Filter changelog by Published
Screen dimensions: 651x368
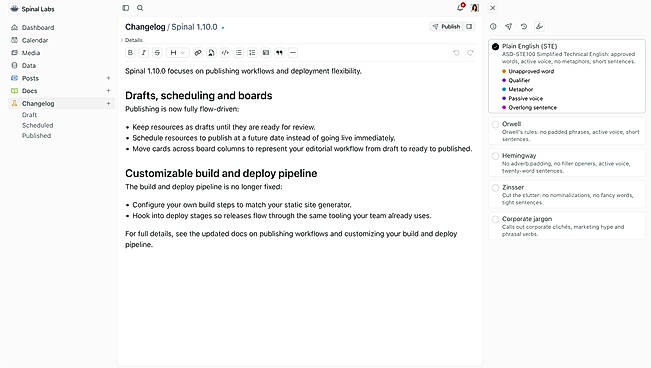click(x=37, y=135)
